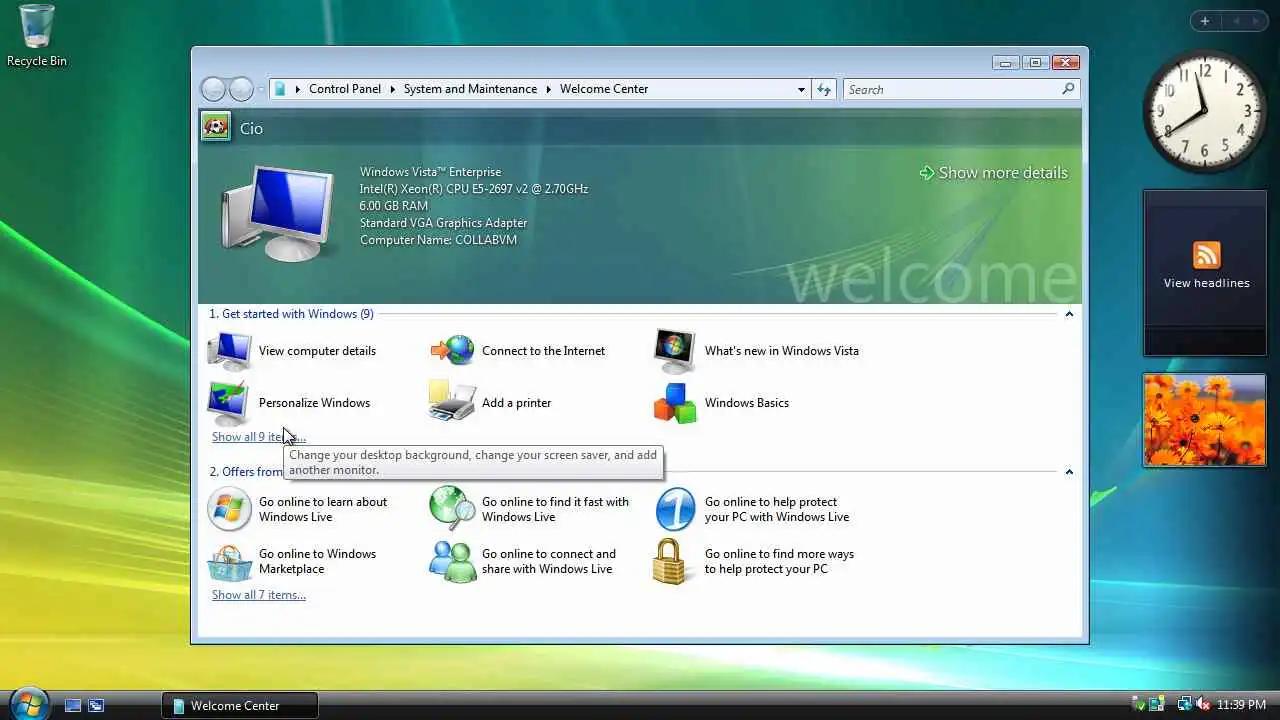Viewport: 1280px width, 720px height.
Task: Select Welcome Center in the breadcrumb
Action: tap(604, 89)
